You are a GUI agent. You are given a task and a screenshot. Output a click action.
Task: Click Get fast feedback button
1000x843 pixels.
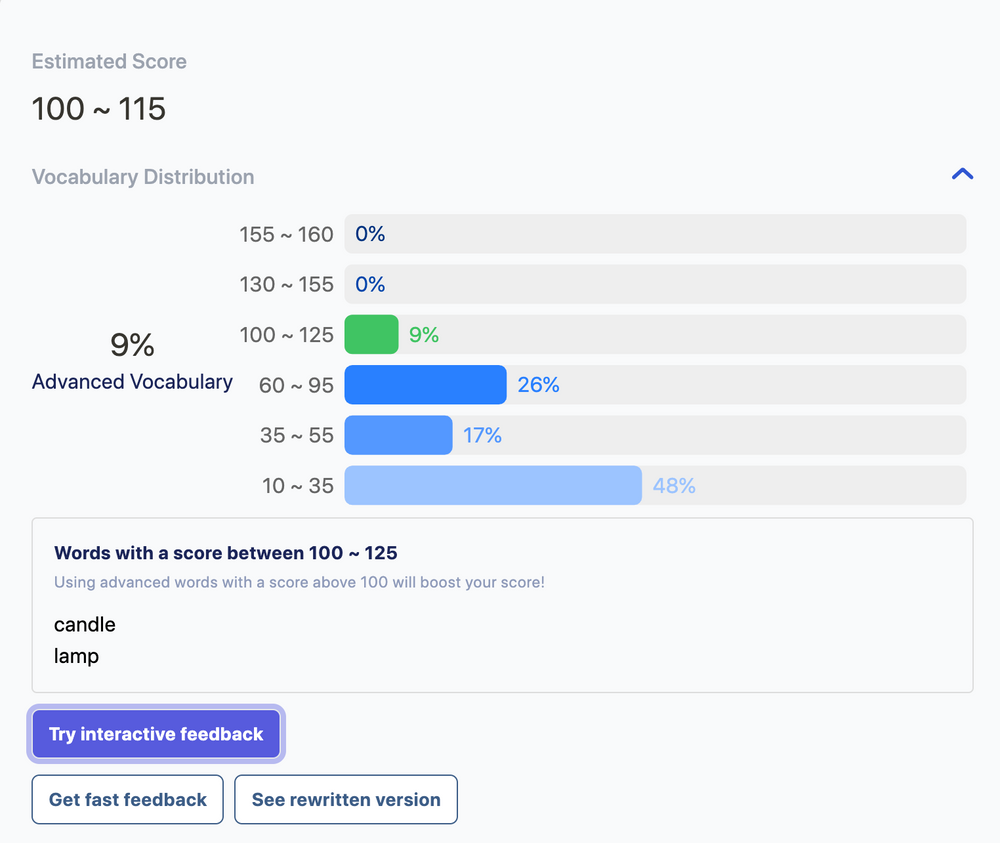[x=128, y=800]
